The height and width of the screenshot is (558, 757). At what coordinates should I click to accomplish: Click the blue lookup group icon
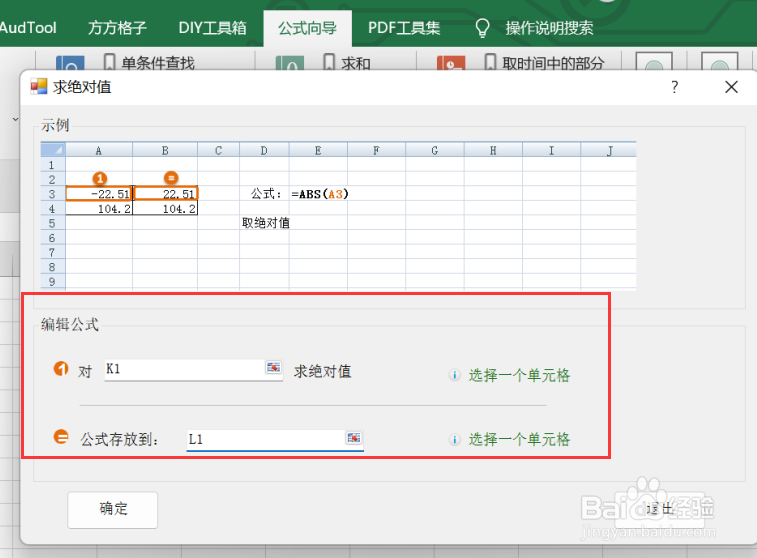(x=70, y=63)
